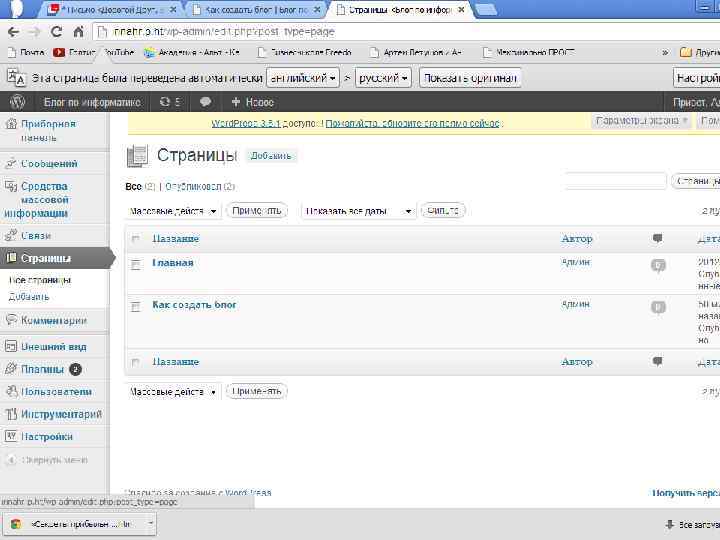Click the plugin icon for Плагины
720x540 pixels.
[x=11, y=369]
